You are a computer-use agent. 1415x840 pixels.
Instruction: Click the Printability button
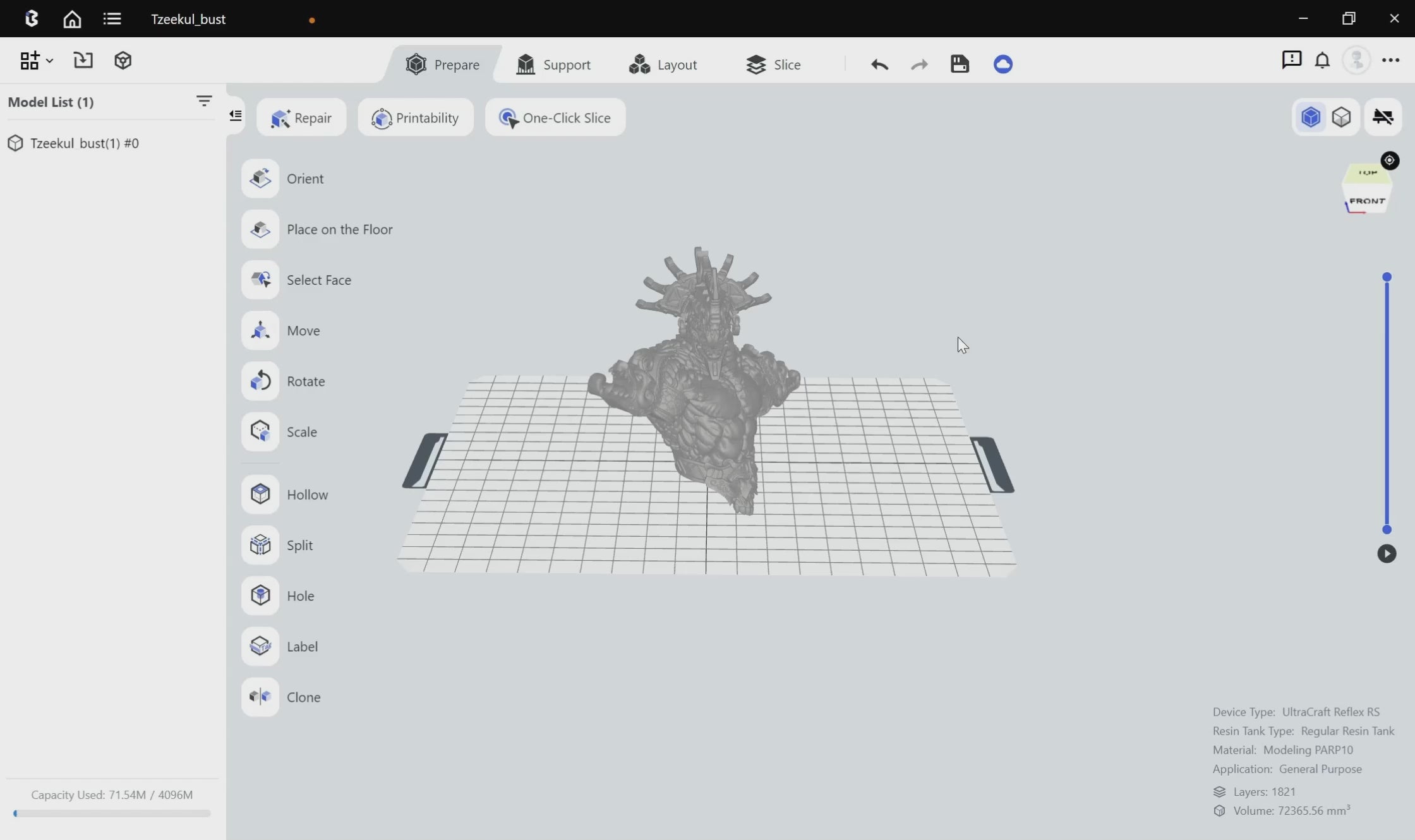point(415,117)
